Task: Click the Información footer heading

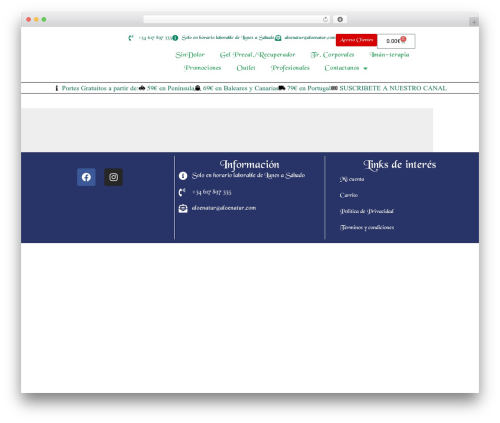Action: tap(249, 164)
